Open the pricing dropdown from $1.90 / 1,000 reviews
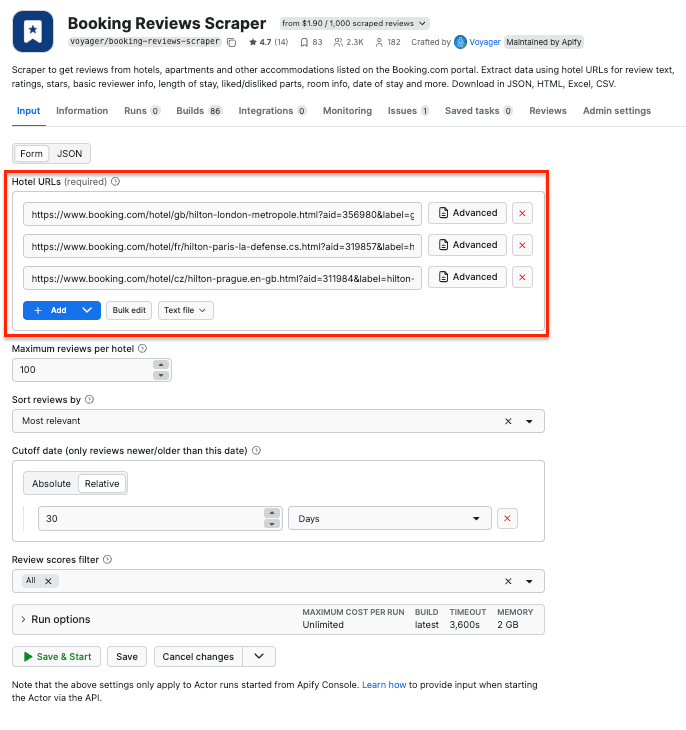The image size is (686, 730). tap(354, 23)
